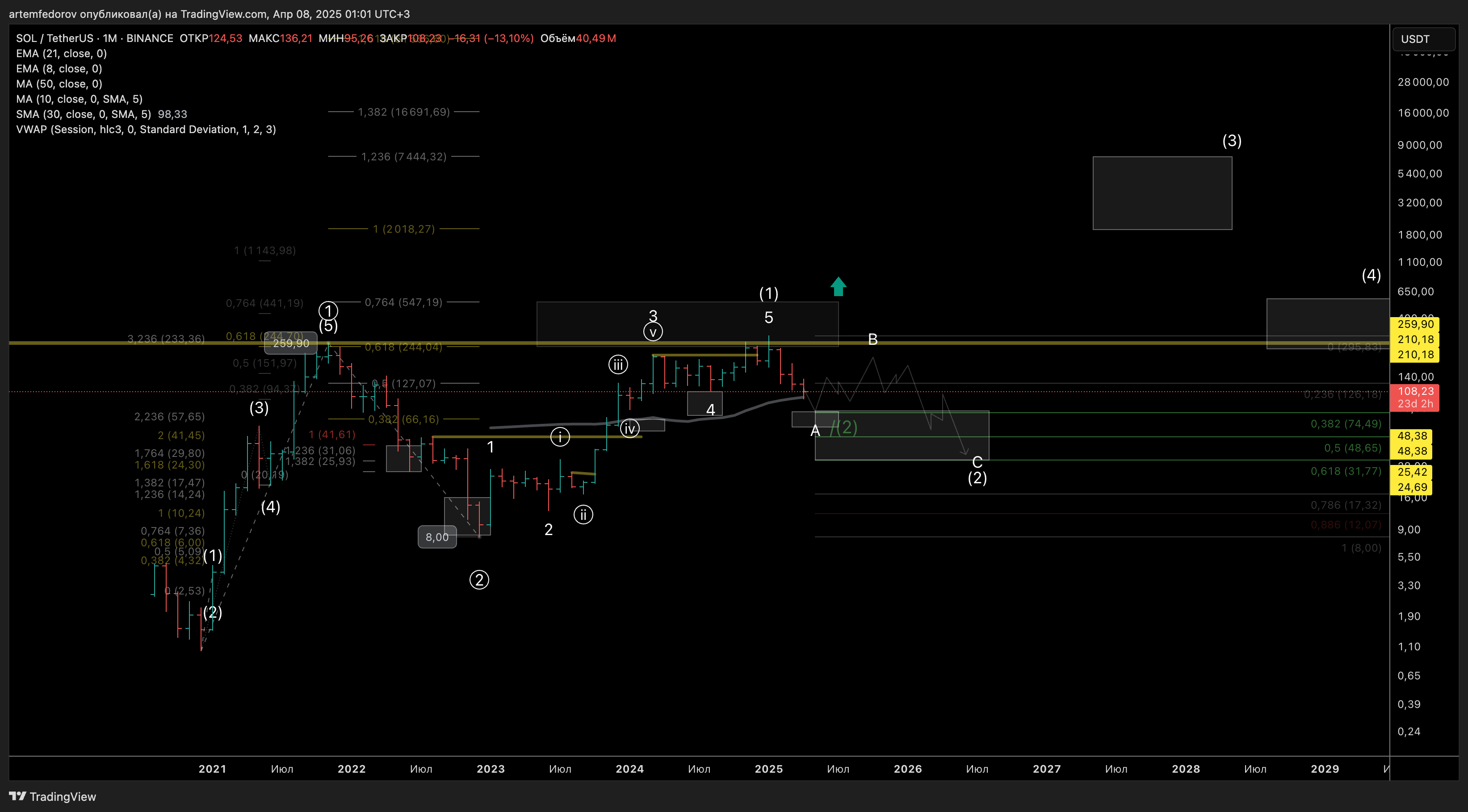Viewport: 1468px width, 812px height.
Task: Click 2029 on the time axis
Action: coord(1325,769)
